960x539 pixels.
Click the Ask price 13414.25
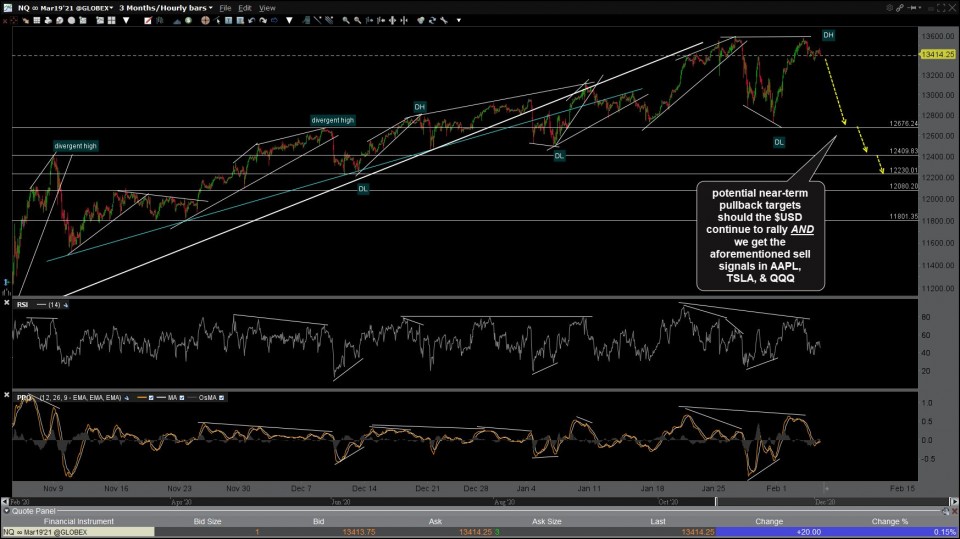[475, 532]
